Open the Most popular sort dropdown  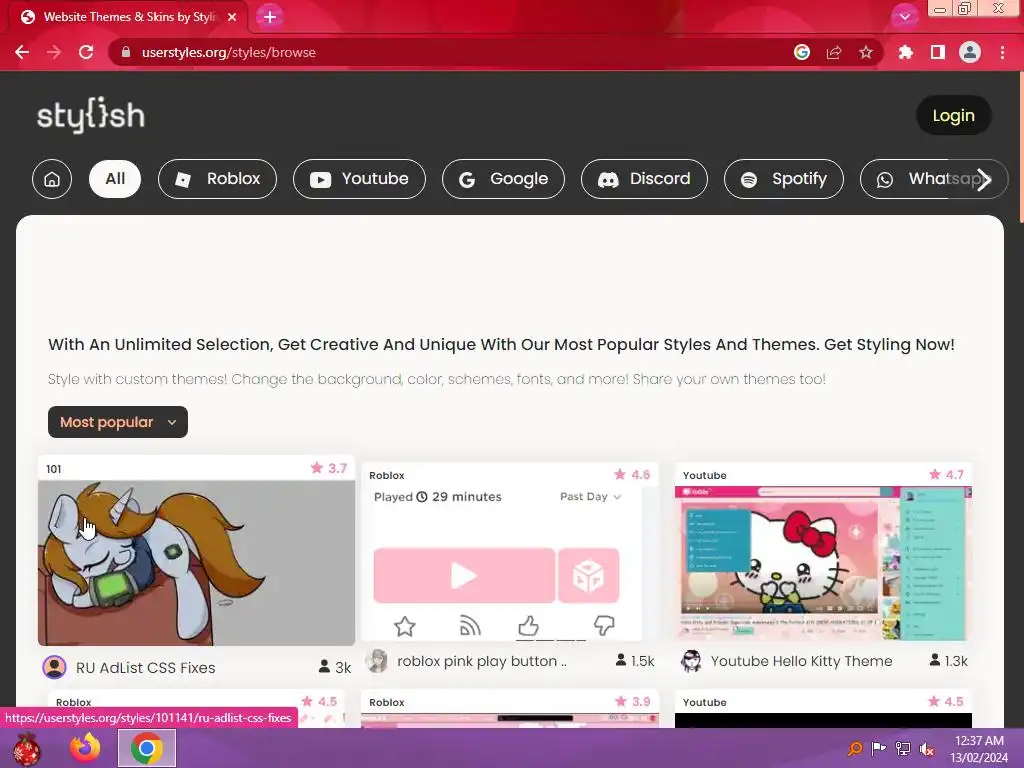[x=118, y=422]
